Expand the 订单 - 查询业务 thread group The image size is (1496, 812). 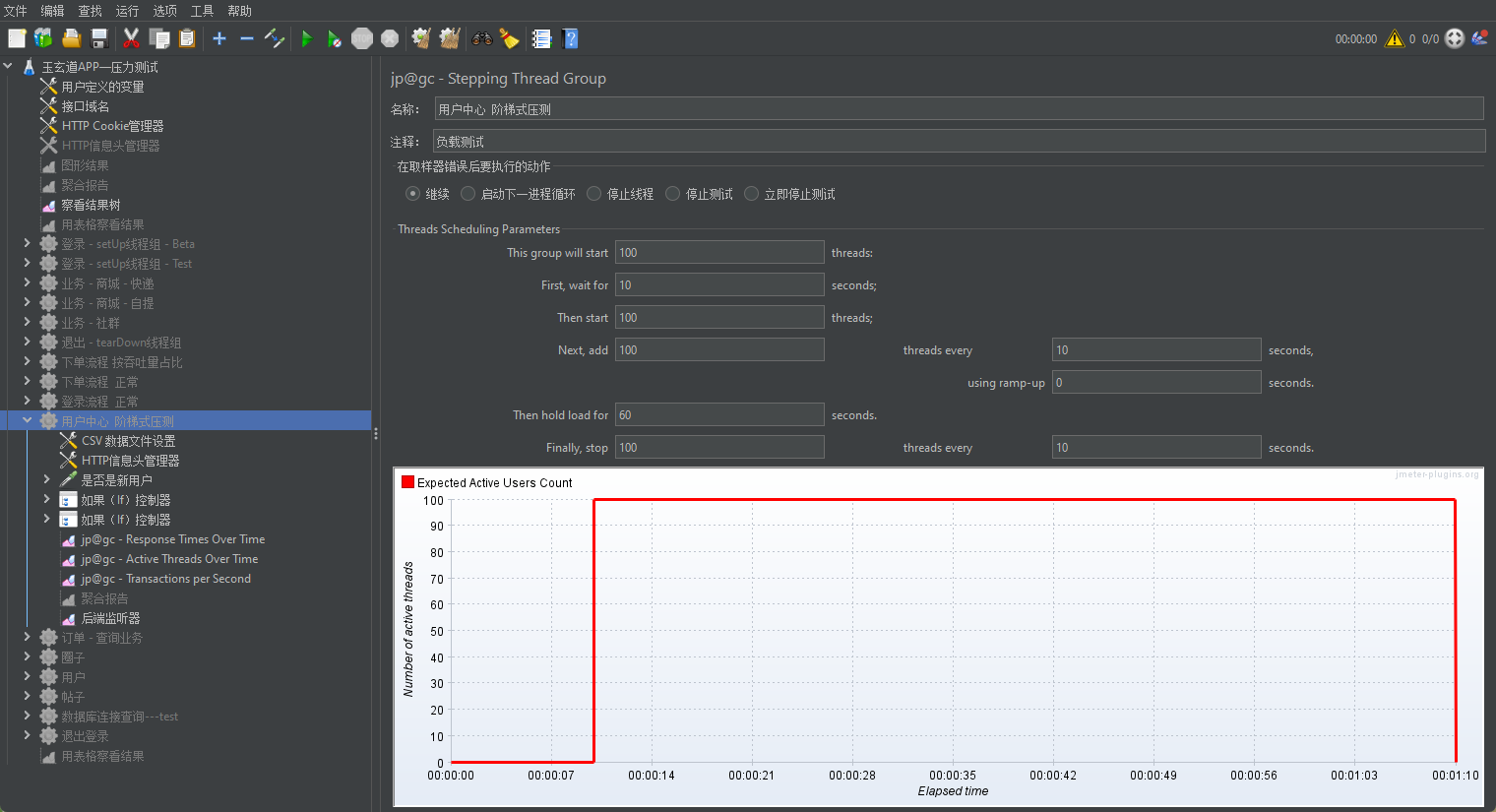click(x=28, y=638)
